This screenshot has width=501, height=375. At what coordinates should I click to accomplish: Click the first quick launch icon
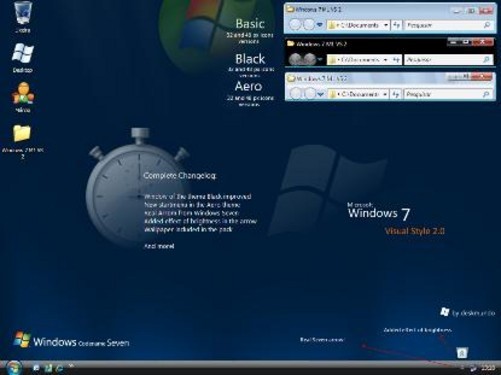pyautogui.click(x=36, y=368)
